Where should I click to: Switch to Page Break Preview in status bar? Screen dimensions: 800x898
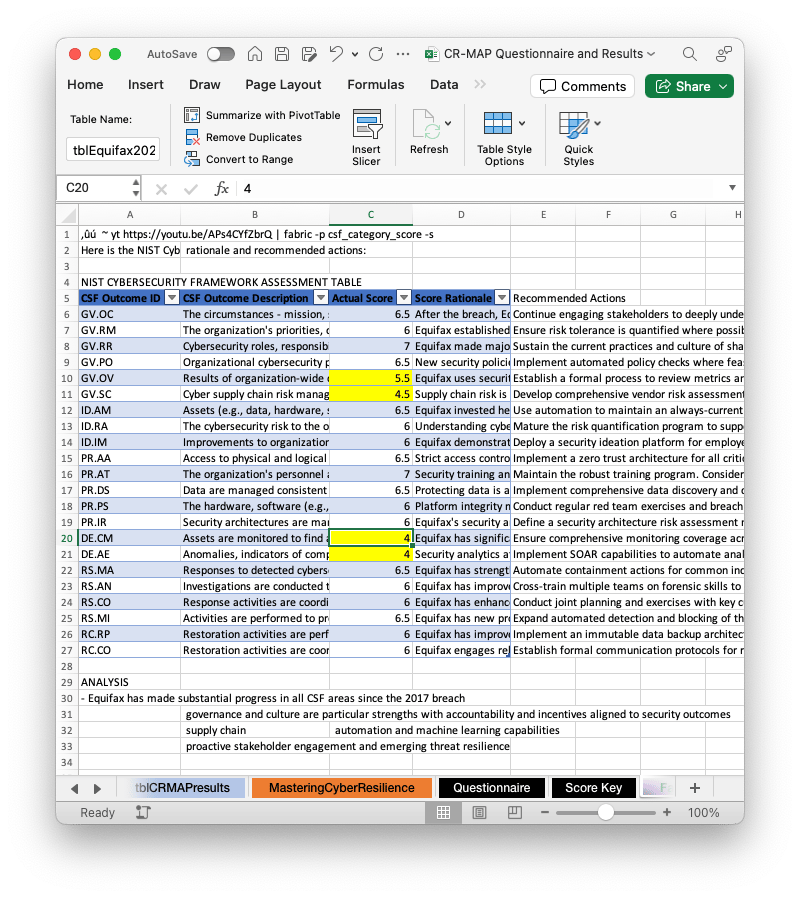point(515,812)
